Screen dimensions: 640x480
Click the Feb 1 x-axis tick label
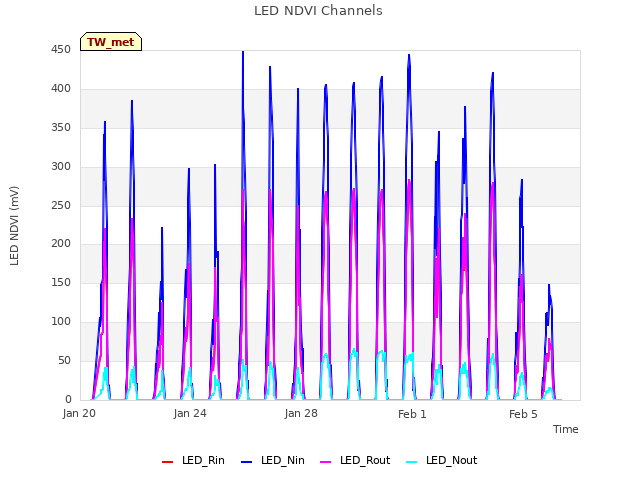pos(412,414)
